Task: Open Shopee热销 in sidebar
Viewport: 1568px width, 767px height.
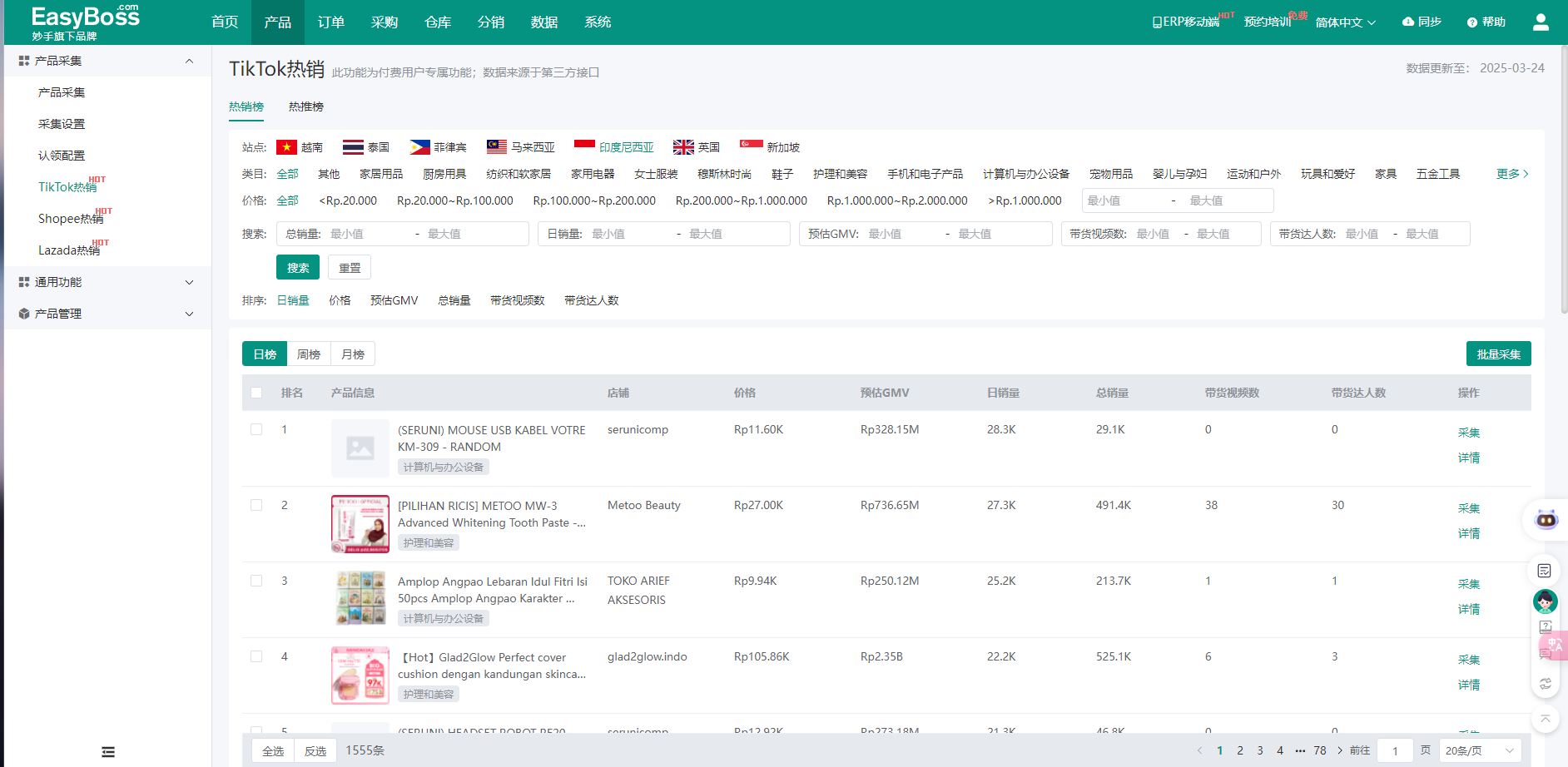Action: click(71, 219)
